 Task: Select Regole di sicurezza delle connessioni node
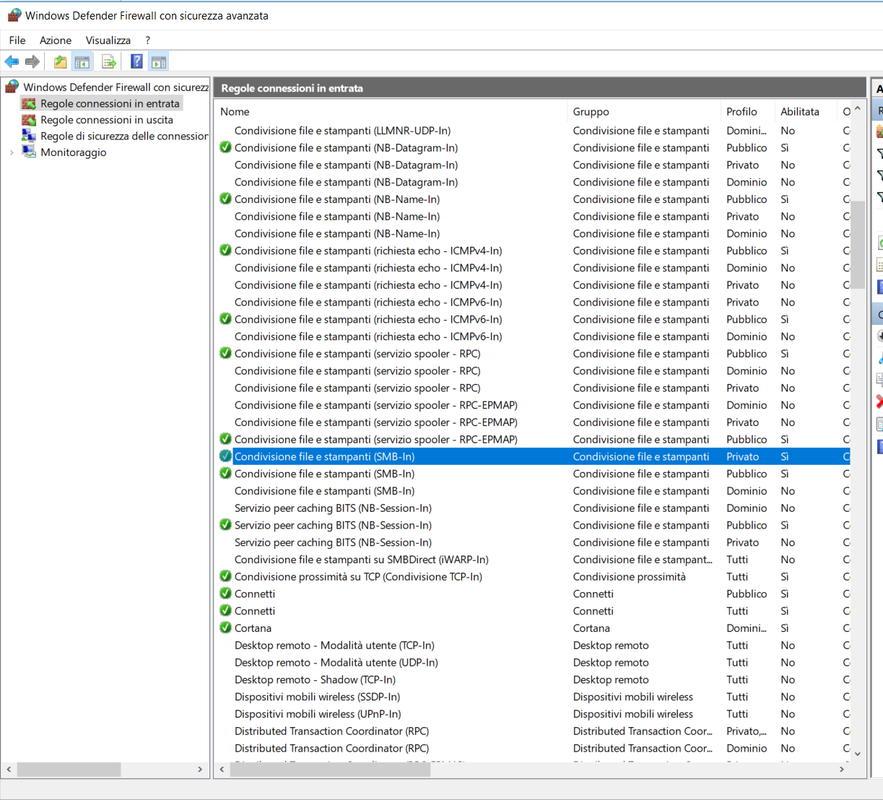124,136
